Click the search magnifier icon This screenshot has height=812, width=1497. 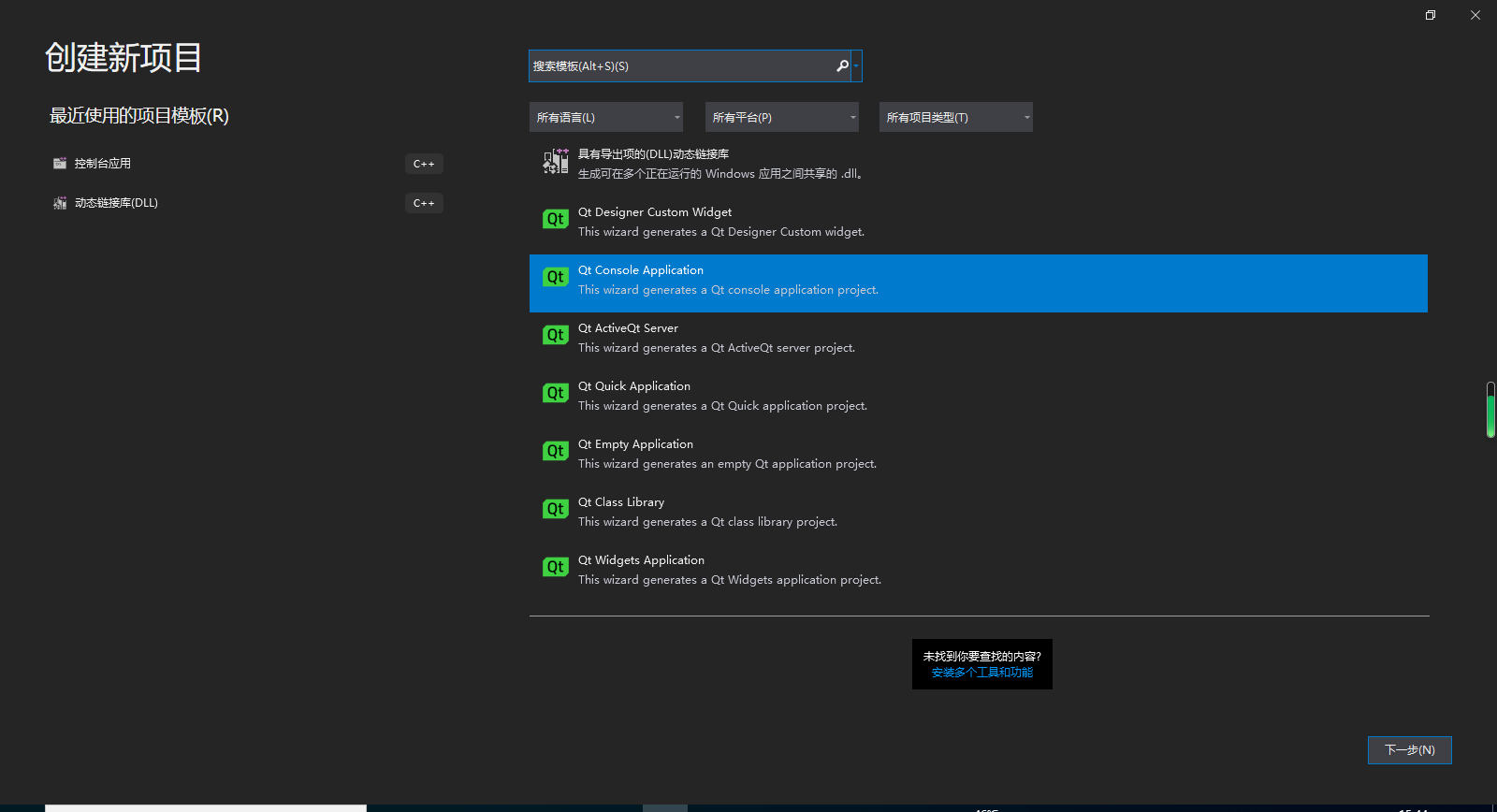[842, 65]
